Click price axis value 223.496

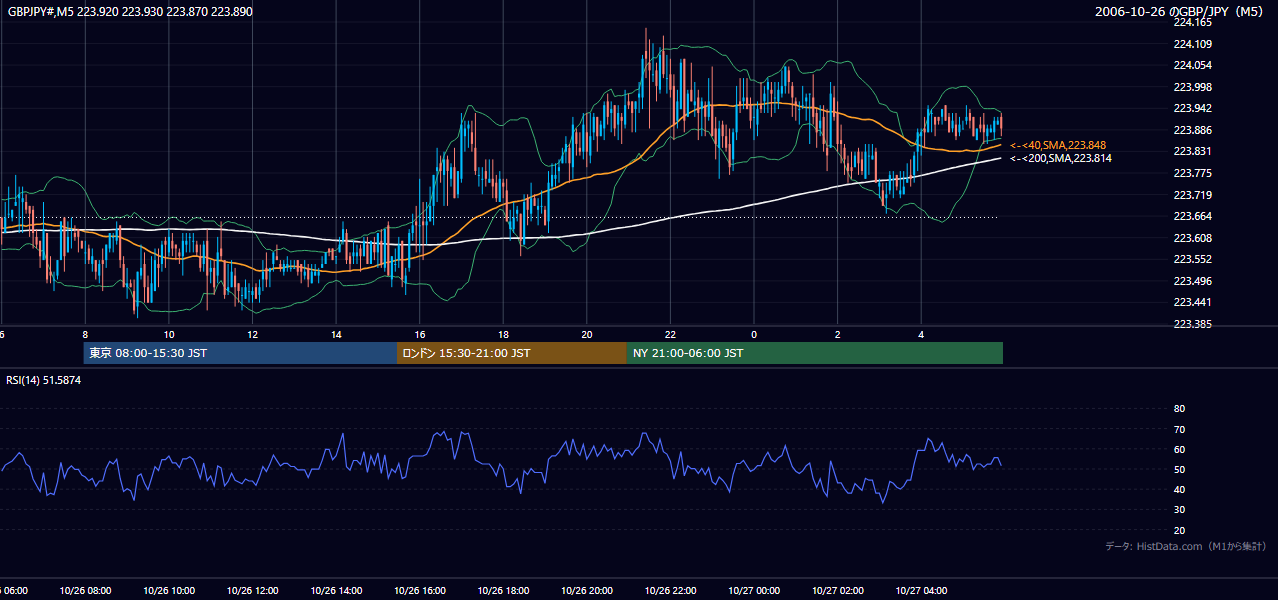tap(1192, 281)
